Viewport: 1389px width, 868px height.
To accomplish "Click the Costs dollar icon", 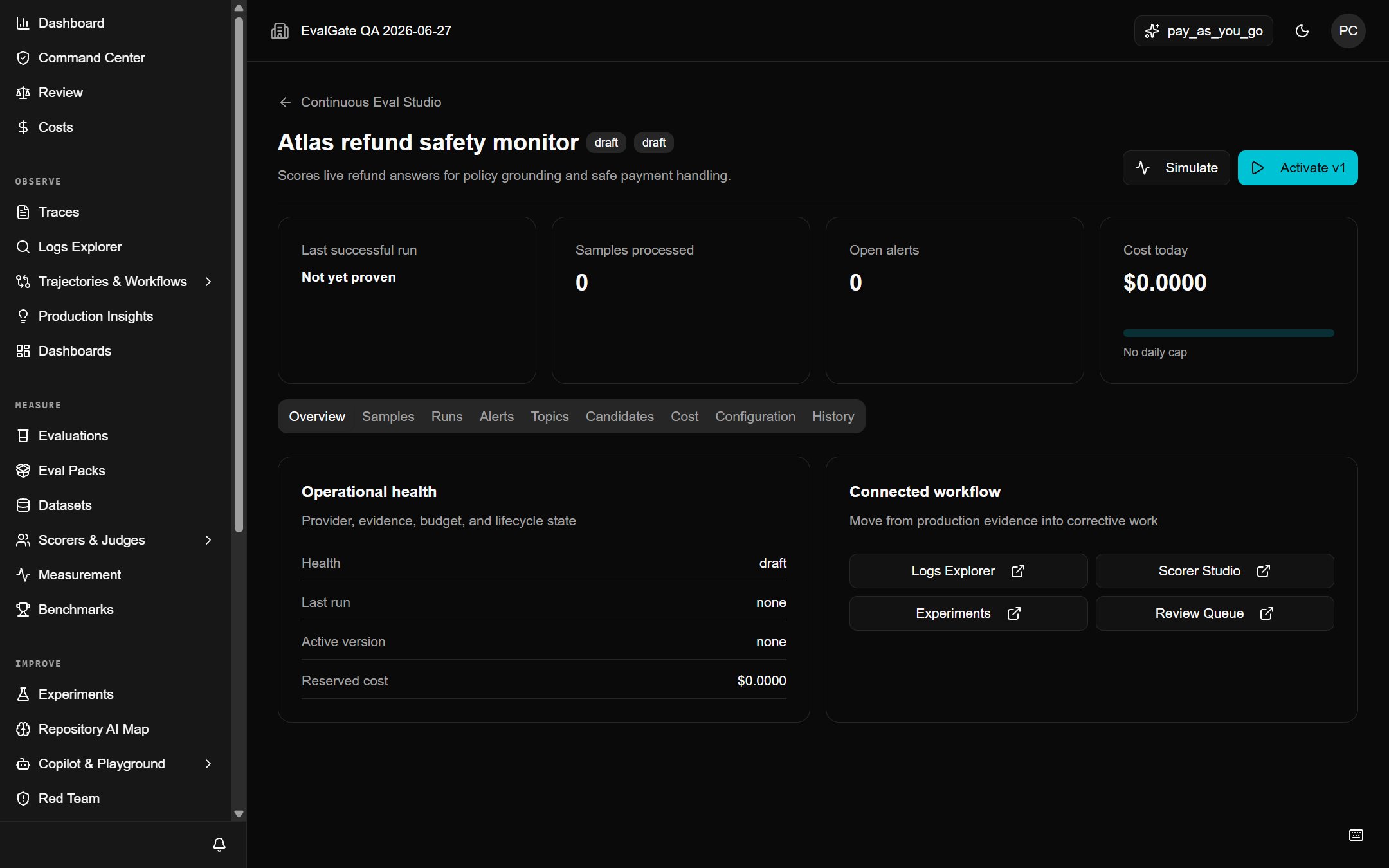I will coord(23,127).
